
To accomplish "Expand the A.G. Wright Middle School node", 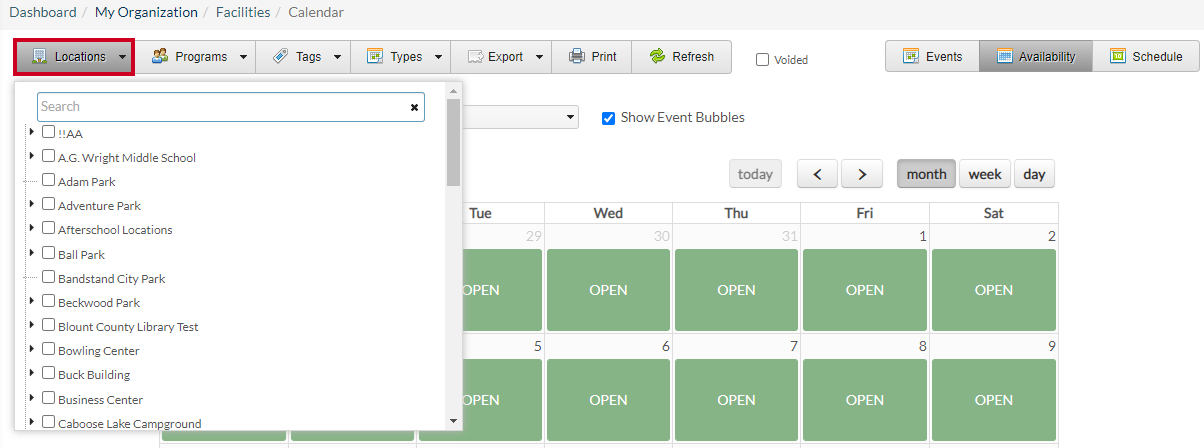I will 32,156.
